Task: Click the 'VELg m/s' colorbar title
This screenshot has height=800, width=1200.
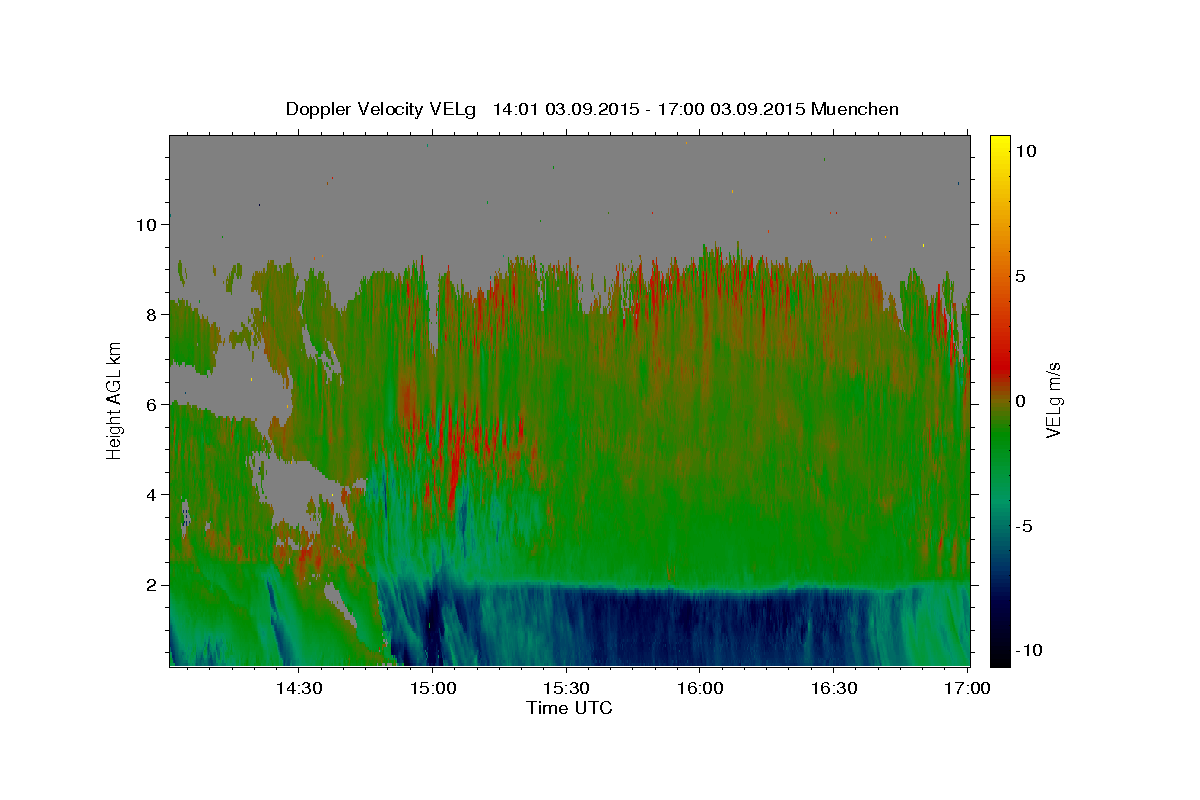Action: [x=1055, y=400]
